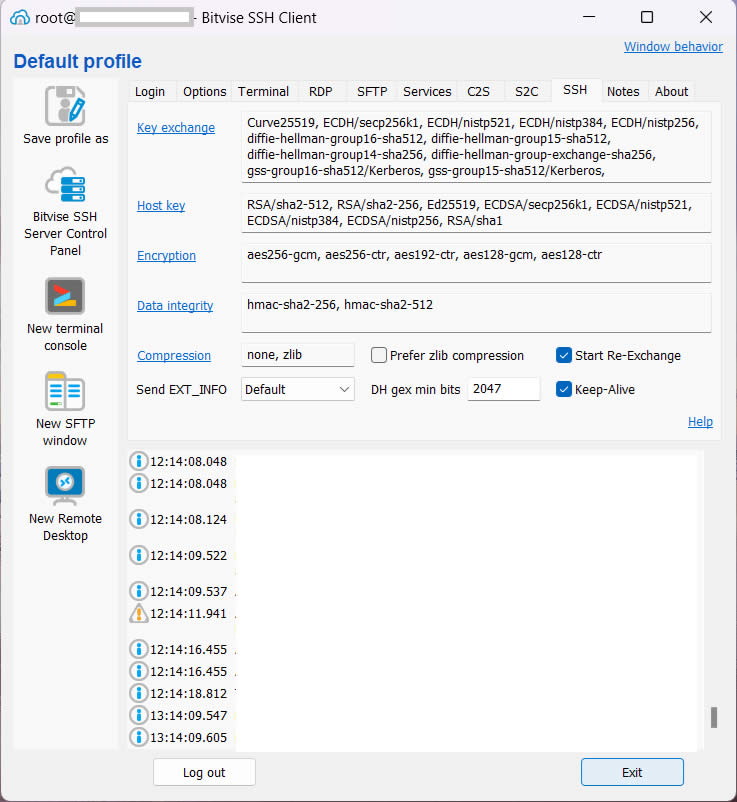737x802 pixels.
Task: Switch to the SFTP tab
Action: click(372, 91)
